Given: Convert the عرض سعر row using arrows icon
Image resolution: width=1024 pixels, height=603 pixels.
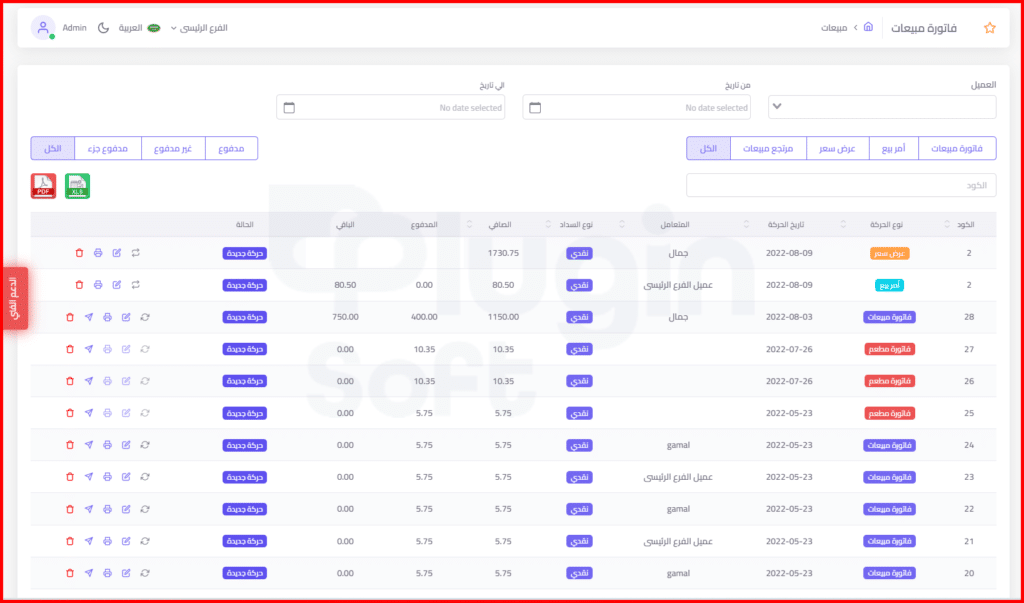Looking at the screenshot, I should pos(135,253).
